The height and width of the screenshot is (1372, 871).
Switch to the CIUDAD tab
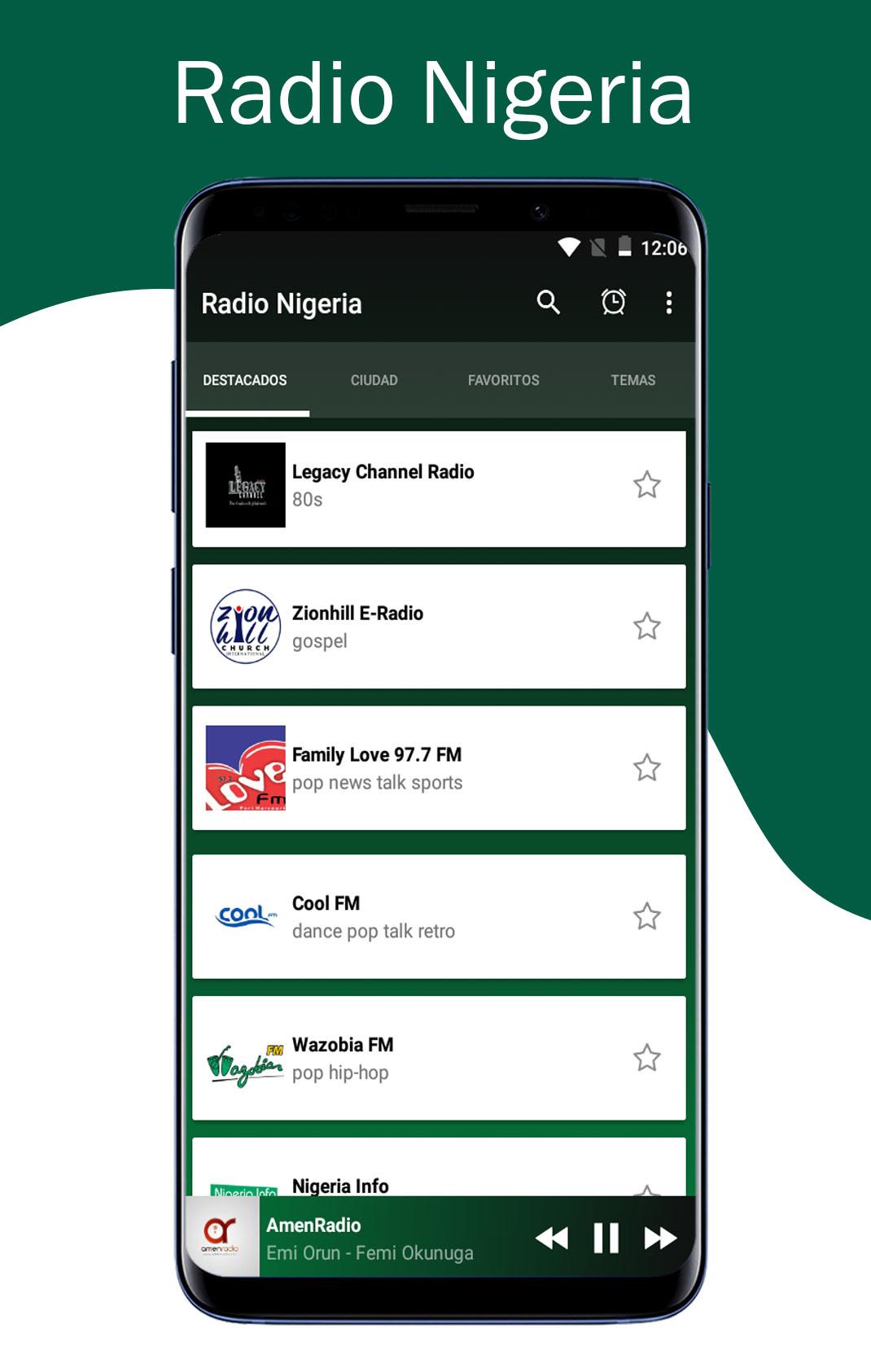click(x=374, y=380)
